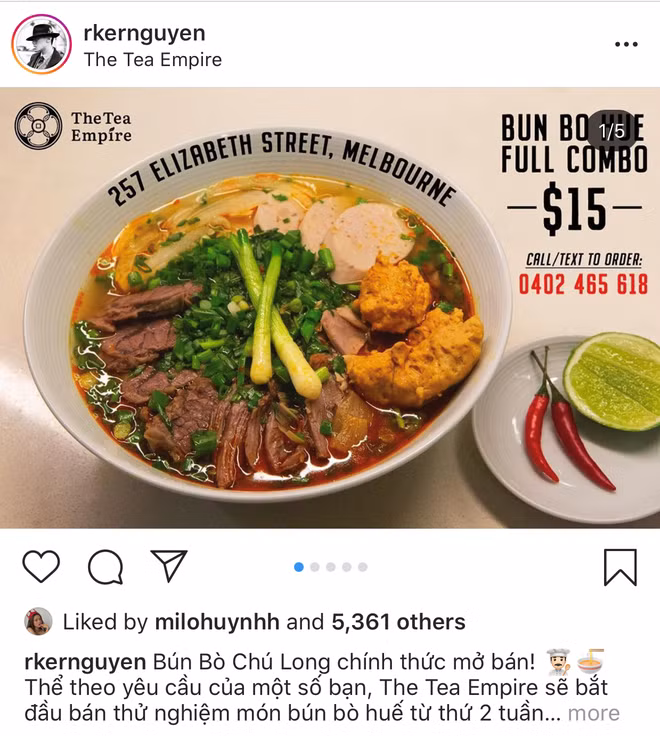Open rkernguyen username in the caption
The height and width of the screenshot is (736, 660).
point(85,662)
